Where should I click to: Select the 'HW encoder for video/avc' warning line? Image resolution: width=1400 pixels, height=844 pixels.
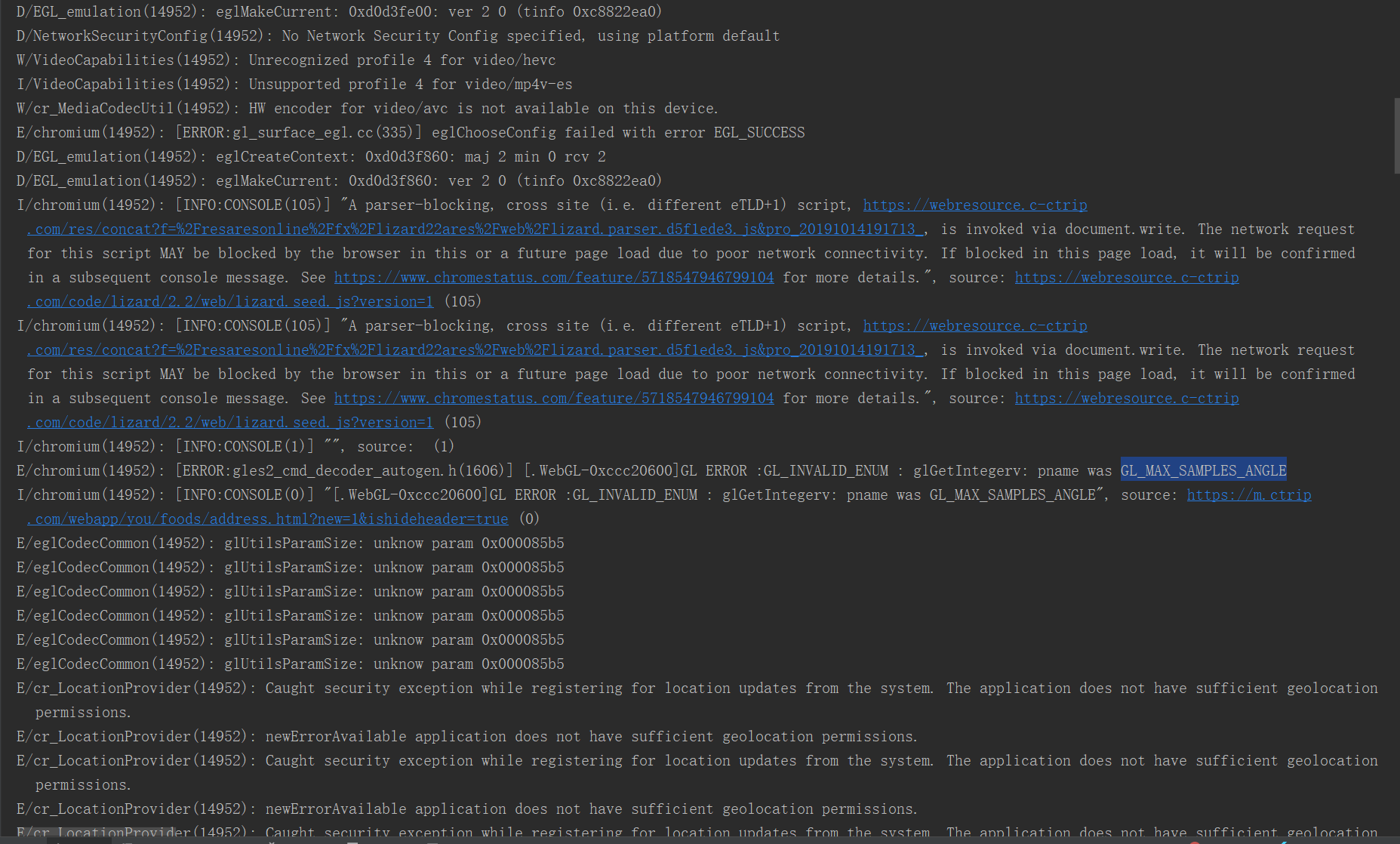click(x=368, y=109)
